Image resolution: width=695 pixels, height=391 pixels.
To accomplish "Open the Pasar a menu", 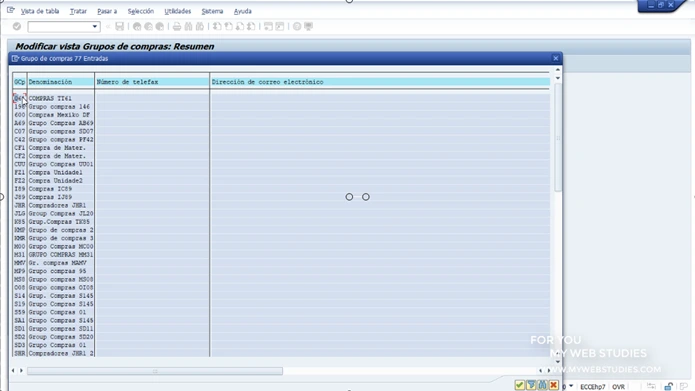I will click(107, 11).
